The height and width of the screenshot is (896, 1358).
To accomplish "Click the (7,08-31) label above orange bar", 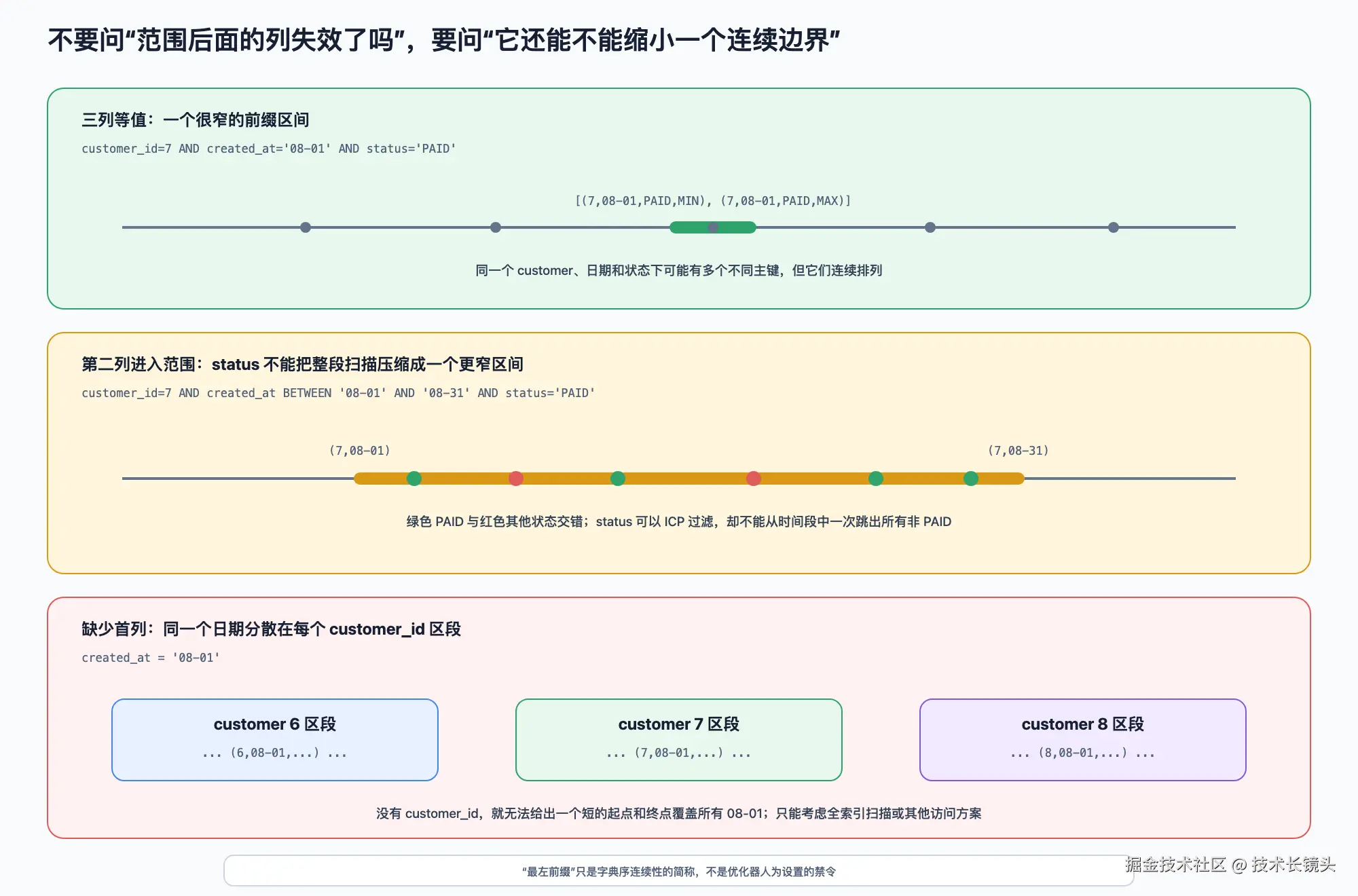I will coord(1019,451).
